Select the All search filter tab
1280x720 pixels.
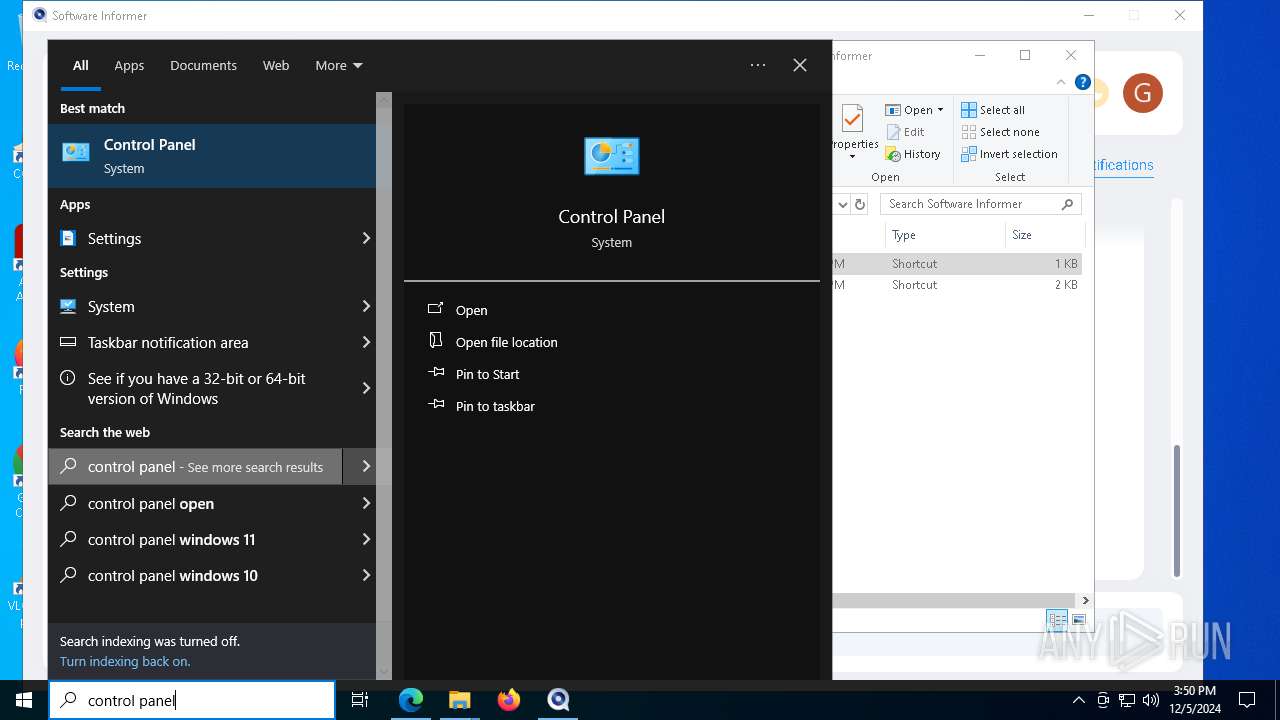coord(81,65)
